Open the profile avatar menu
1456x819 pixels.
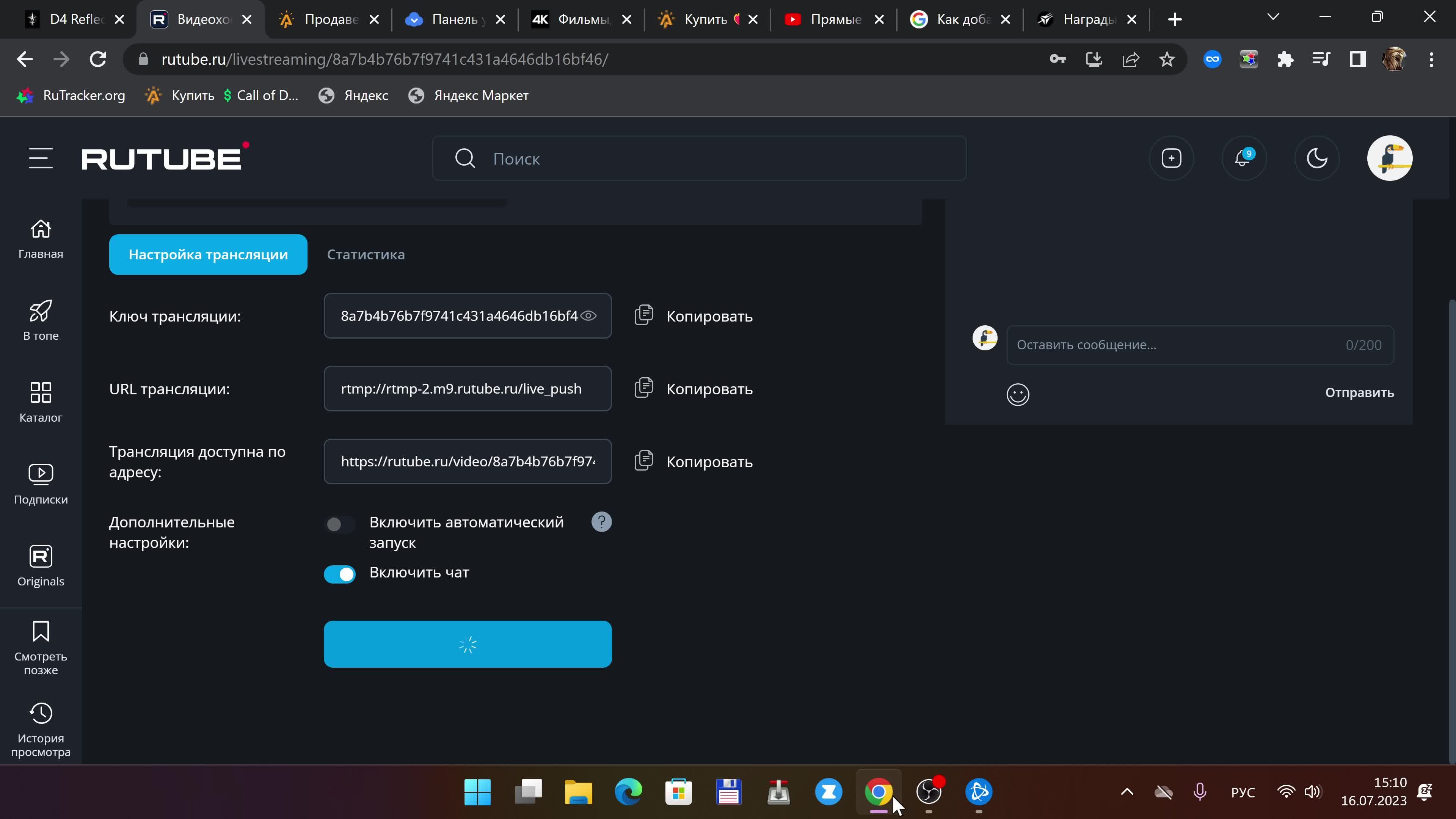pyautogui.click(x=1389, y=158)
